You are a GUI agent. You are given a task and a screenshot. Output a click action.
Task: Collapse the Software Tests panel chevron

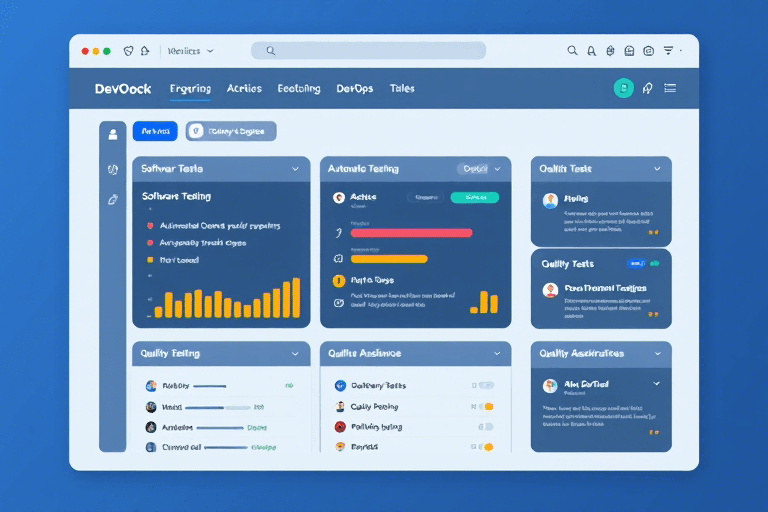pyautogui.click(x=295, y=170)
